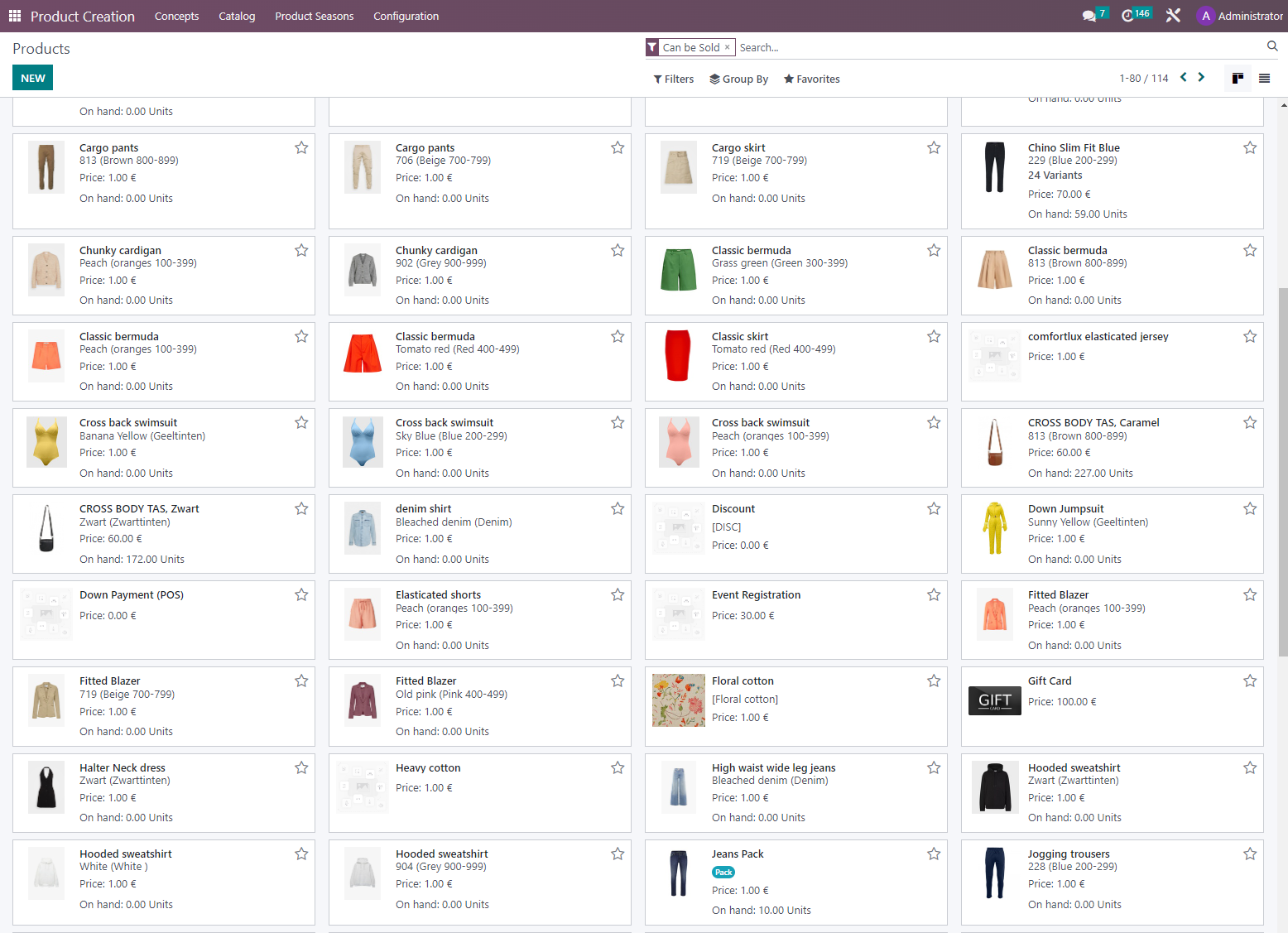Viewport: 1288px width, 933px height.
Task: Open the activities clock icon
Action: click(x=1127, y=16)
